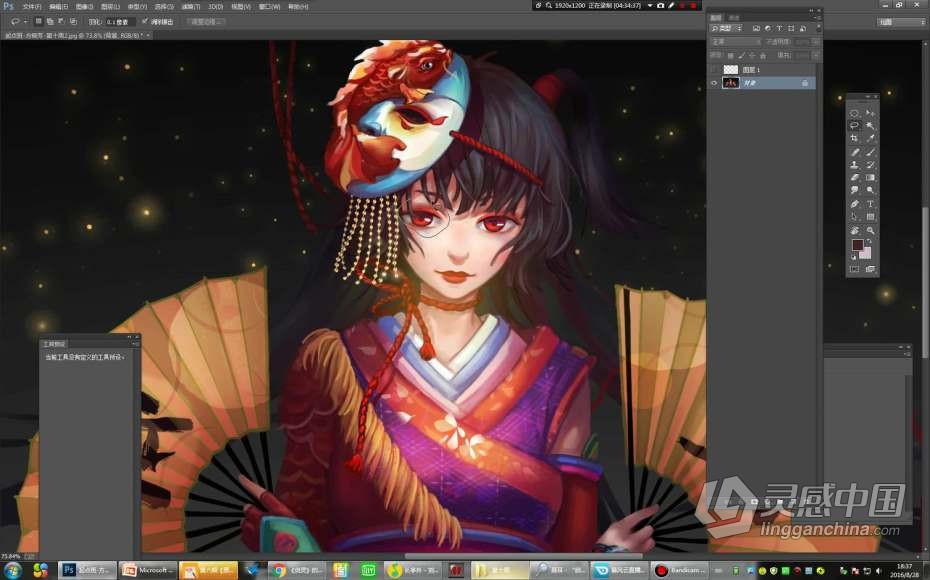Filter layers by adjustment layer icon
The image size is (930, 580).
768,28
